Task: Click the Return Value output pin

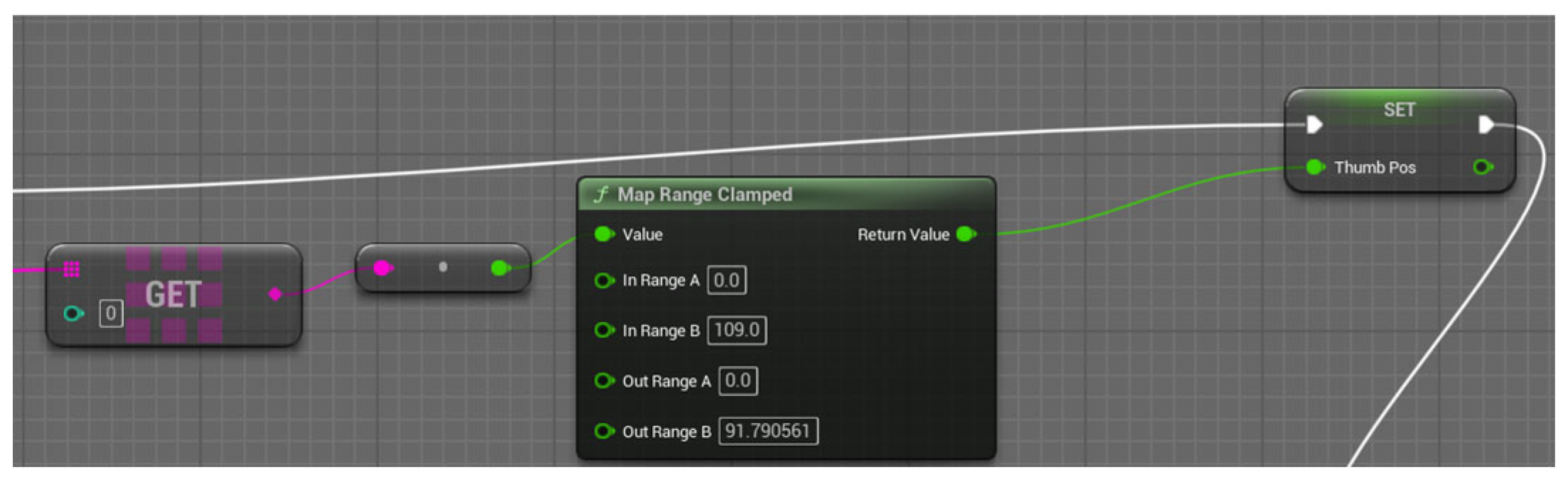Action: tap(966, 234)
